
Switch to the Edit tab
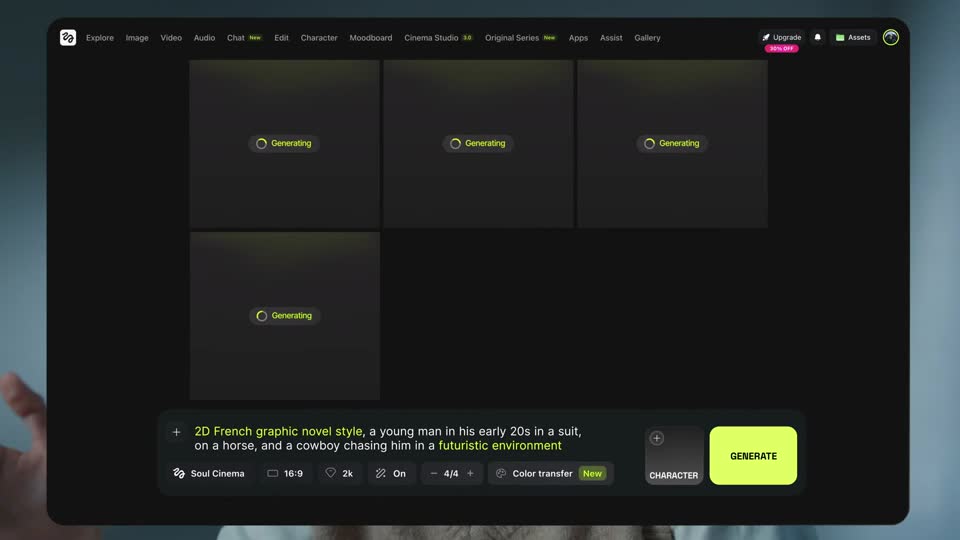click(x=281, y=38)
